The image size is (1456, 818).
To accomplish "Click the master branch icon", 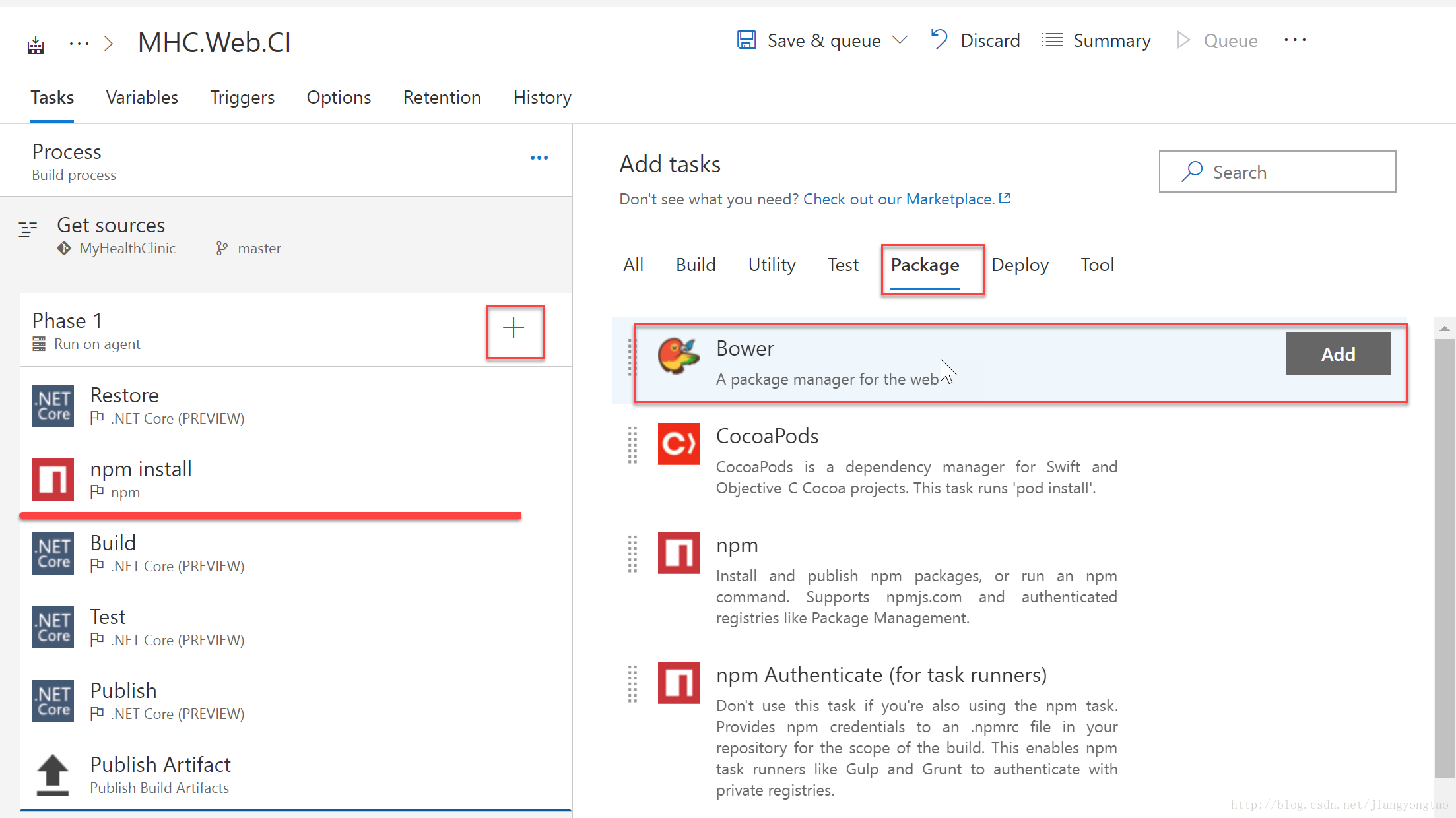I will (222, 248).
